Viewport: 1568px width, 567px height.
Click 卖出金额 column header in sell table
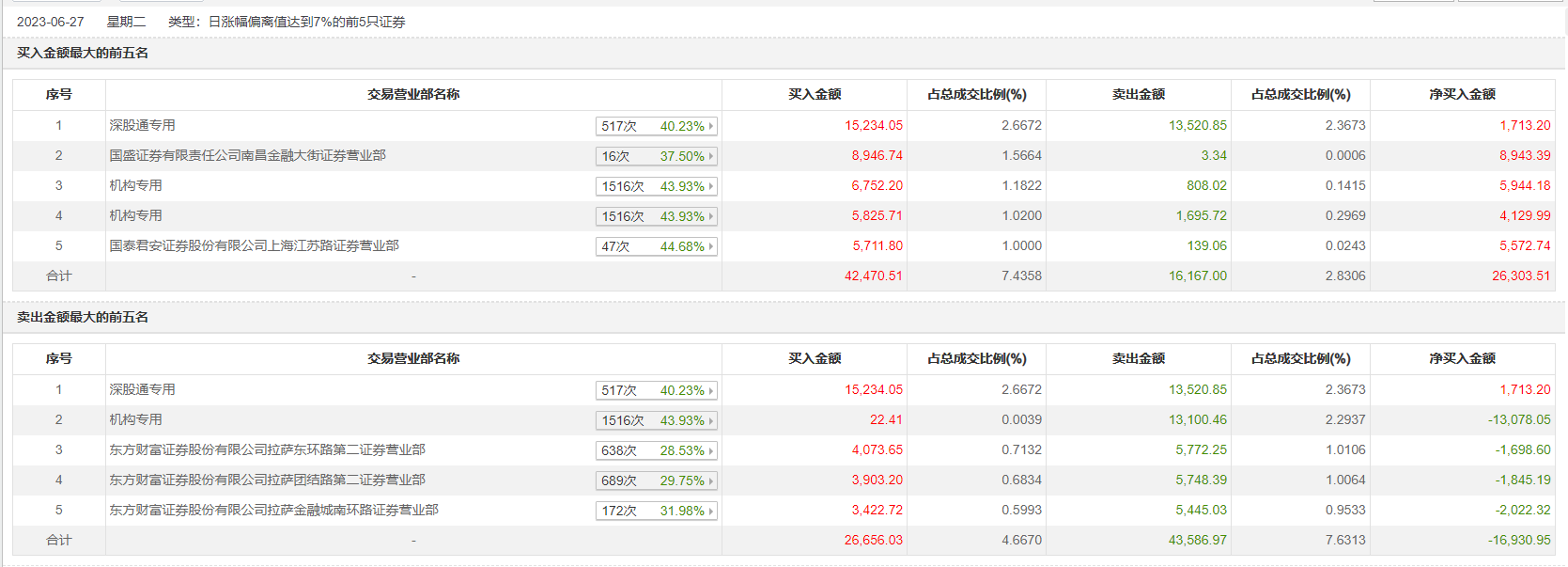(x=1139, y=358)
